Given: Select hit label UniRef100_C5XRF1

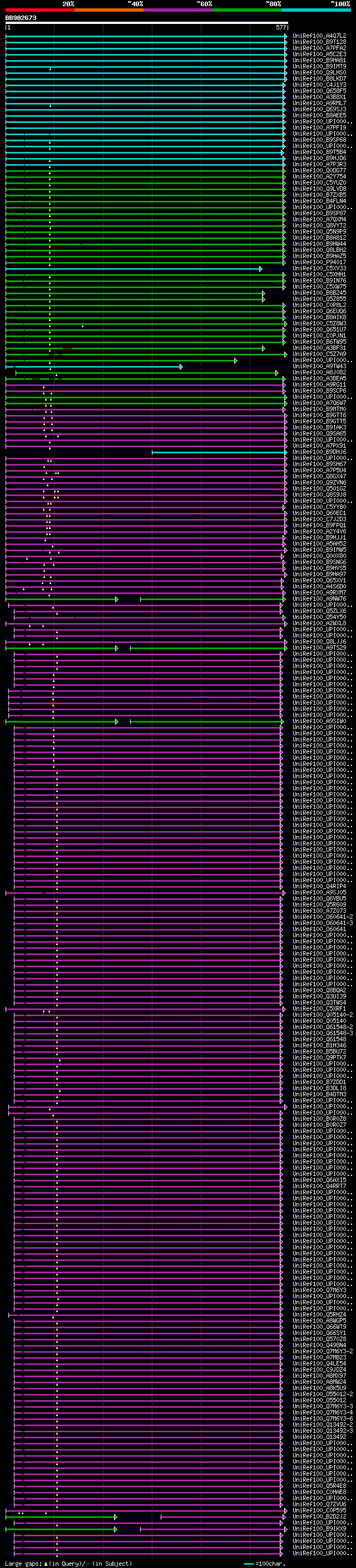Looking at the screenshot, I should [319, 1008].
